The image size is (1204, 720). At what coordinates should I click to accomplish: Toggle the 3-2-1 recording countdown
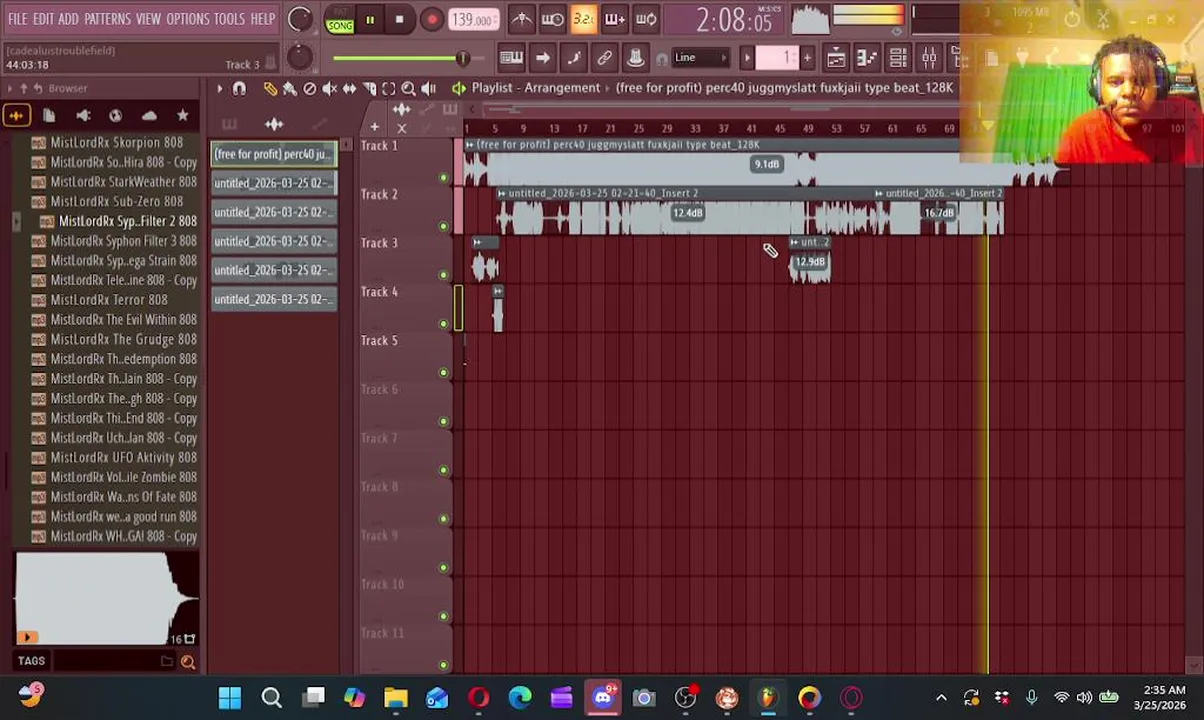pyautogui.click(x=583, y=19)
